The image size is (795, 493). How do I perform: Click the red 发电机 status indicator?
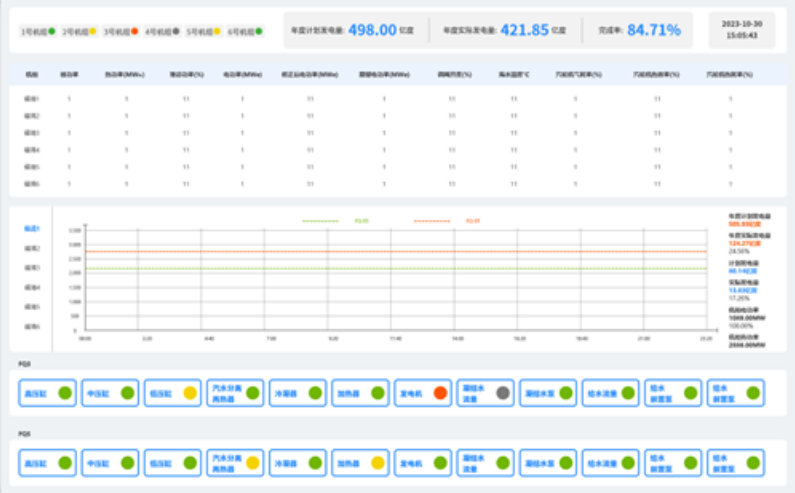pos(439,393)
